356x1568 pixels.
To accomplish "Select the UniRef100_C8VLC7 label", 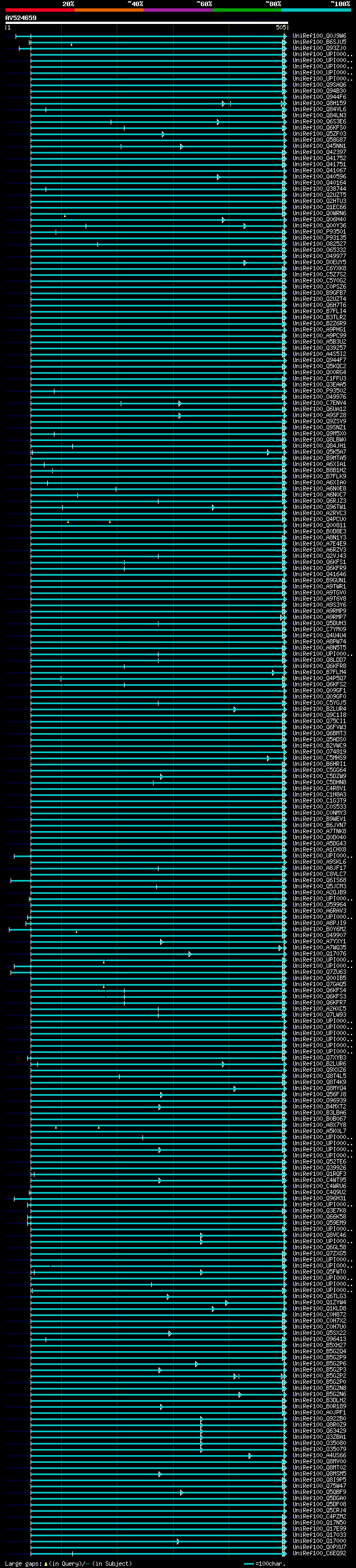I will click(x=319, y=874).
